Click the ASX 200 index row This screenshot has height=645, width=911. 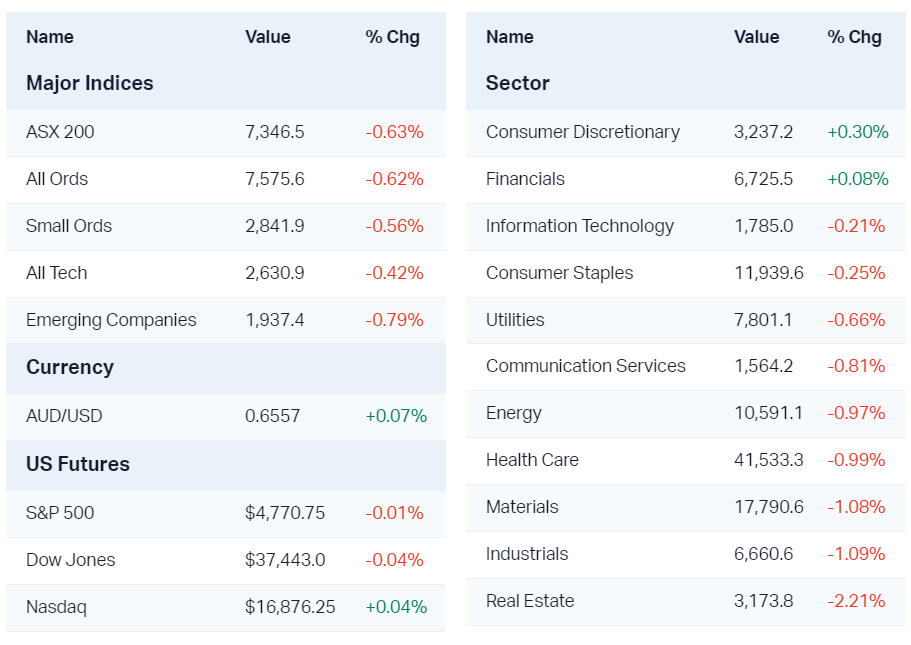(60, 132)
